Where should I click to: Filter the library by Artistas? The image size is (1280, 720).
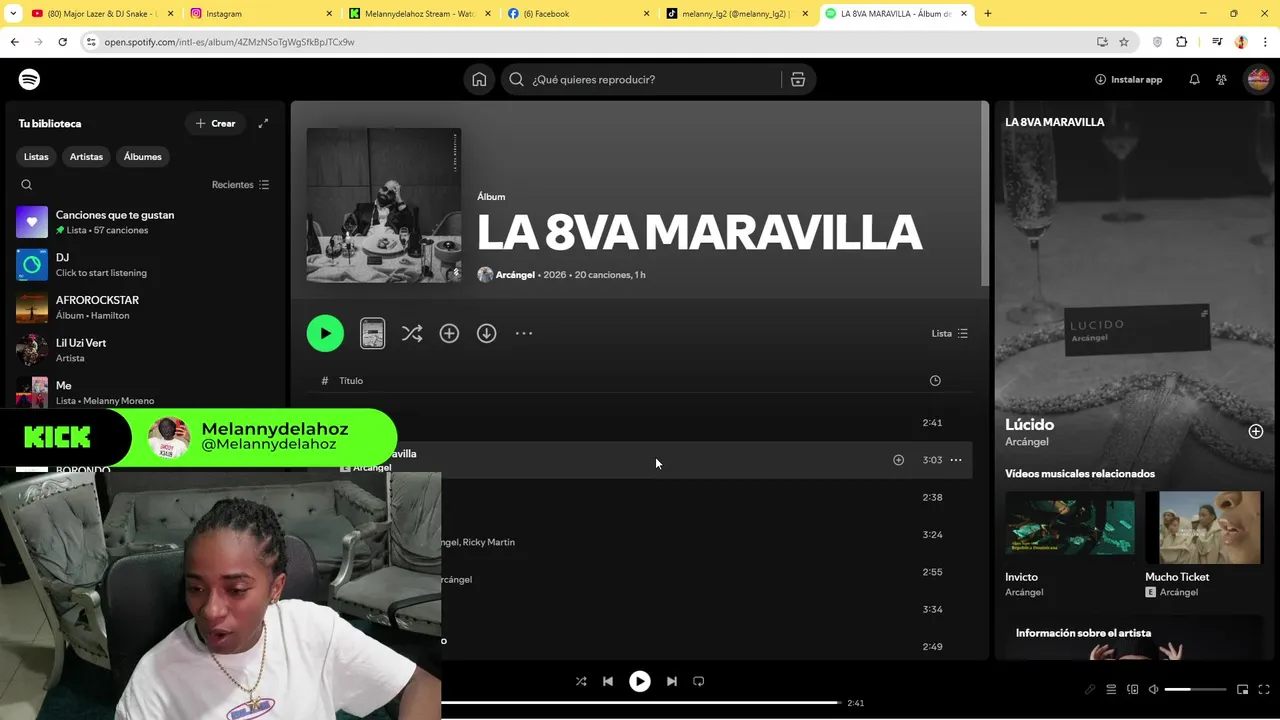[86, 157]
